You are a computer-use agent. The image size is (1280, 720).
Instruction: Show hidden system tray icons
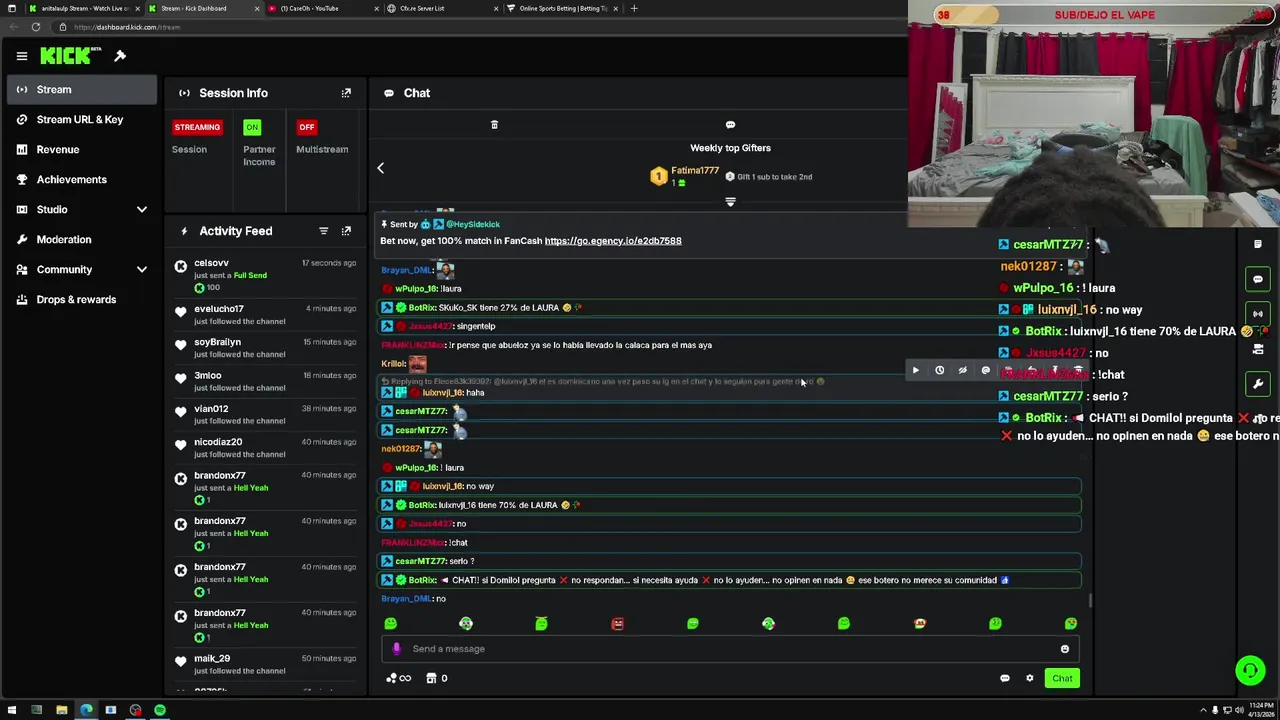click(x=1201, y=711)
